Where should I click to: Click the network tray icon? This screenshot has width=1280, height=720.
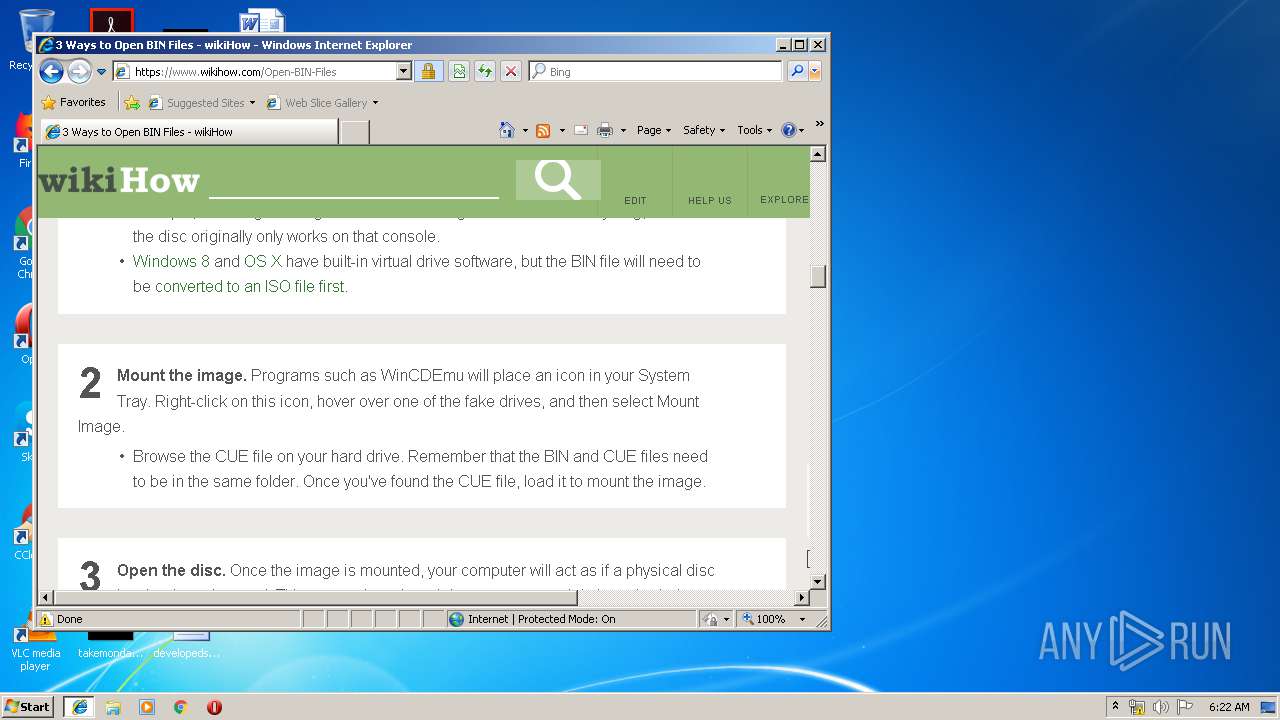coord(1137,707)
